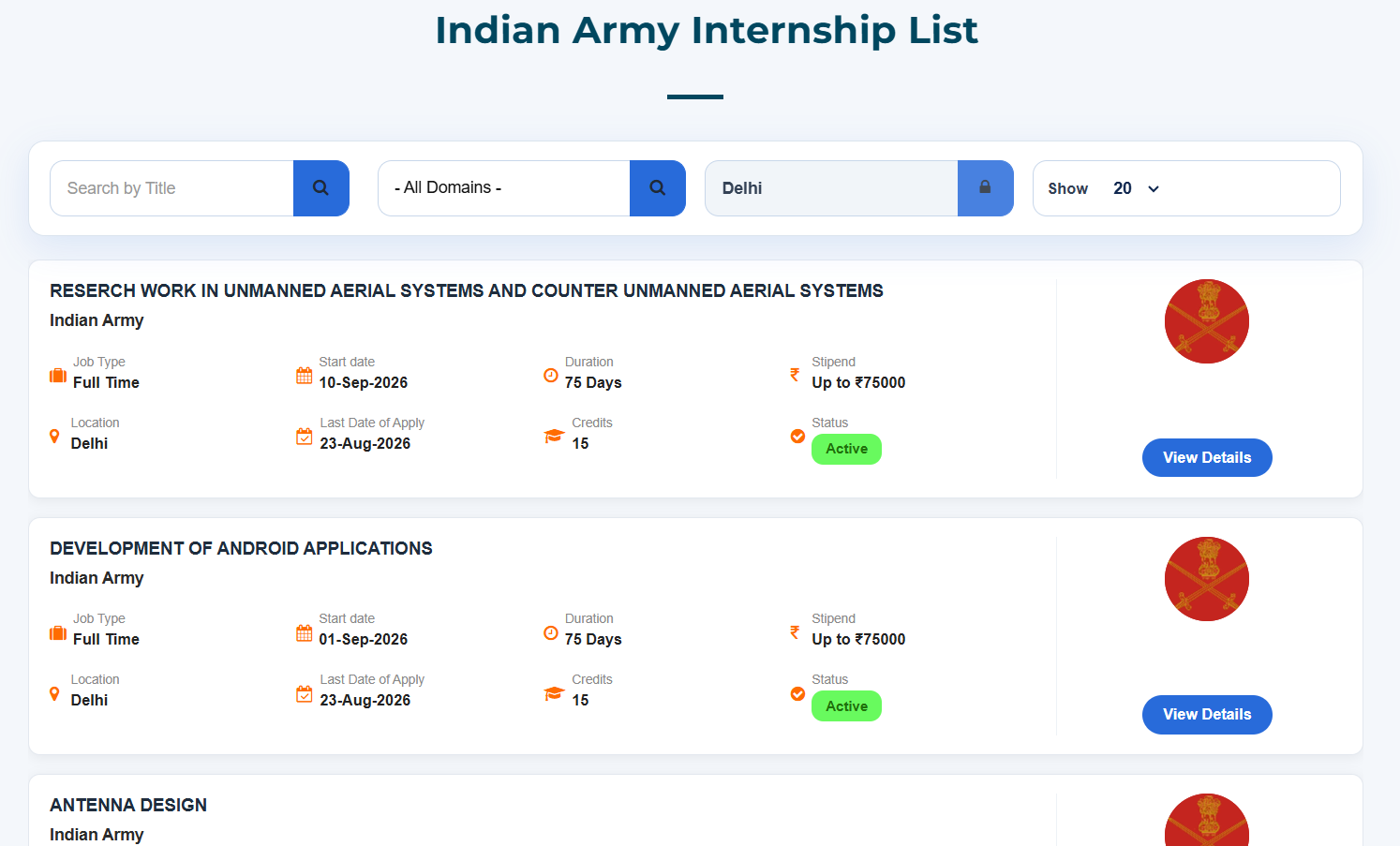Click Indian Army emblem in Unmanned Aerial Systems card
Viewport: 1400px width, 846px height.
tap(1207, 321)
